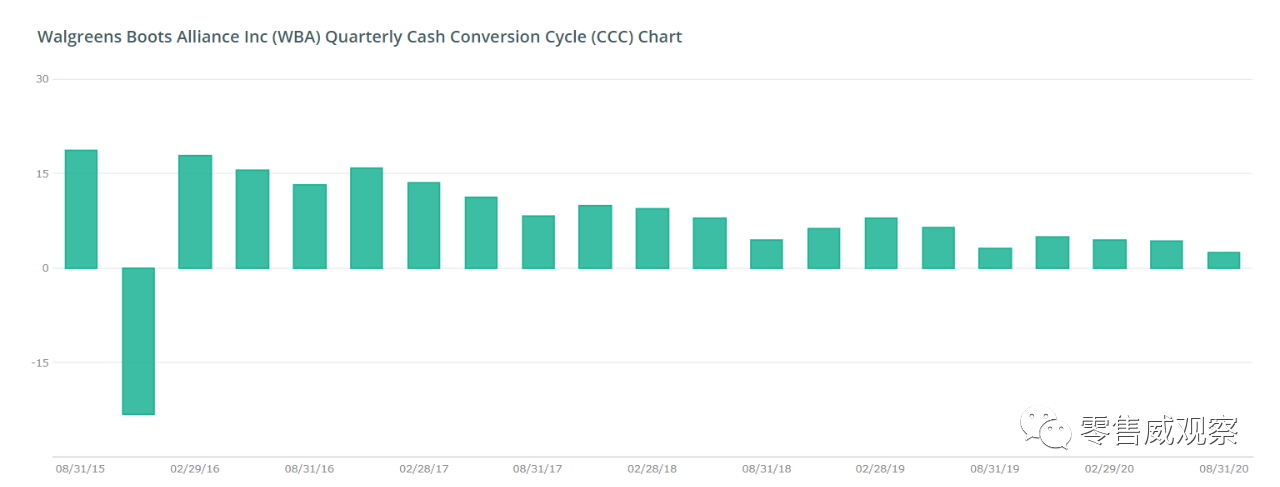1280x487 pixels.
Task: Select the bar above 08/31/18 label
Action: 767,254
